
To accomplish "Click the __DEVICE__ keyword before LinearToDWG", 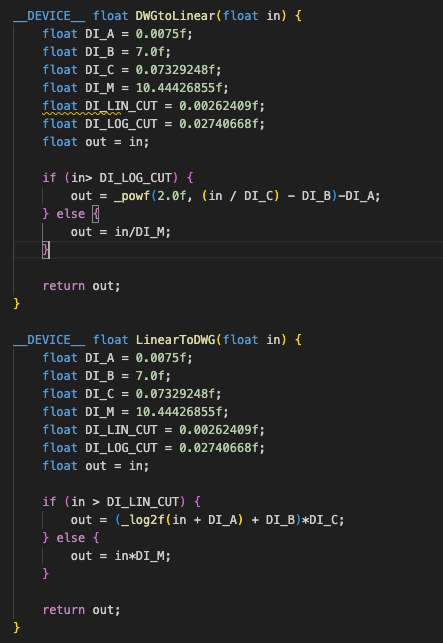I will pos(49,340).
